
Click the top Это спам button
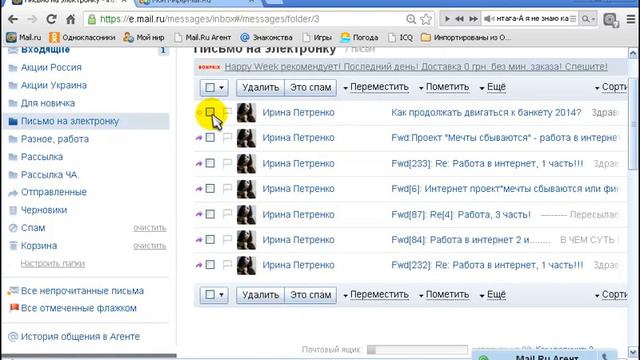[x=311, y=88]
